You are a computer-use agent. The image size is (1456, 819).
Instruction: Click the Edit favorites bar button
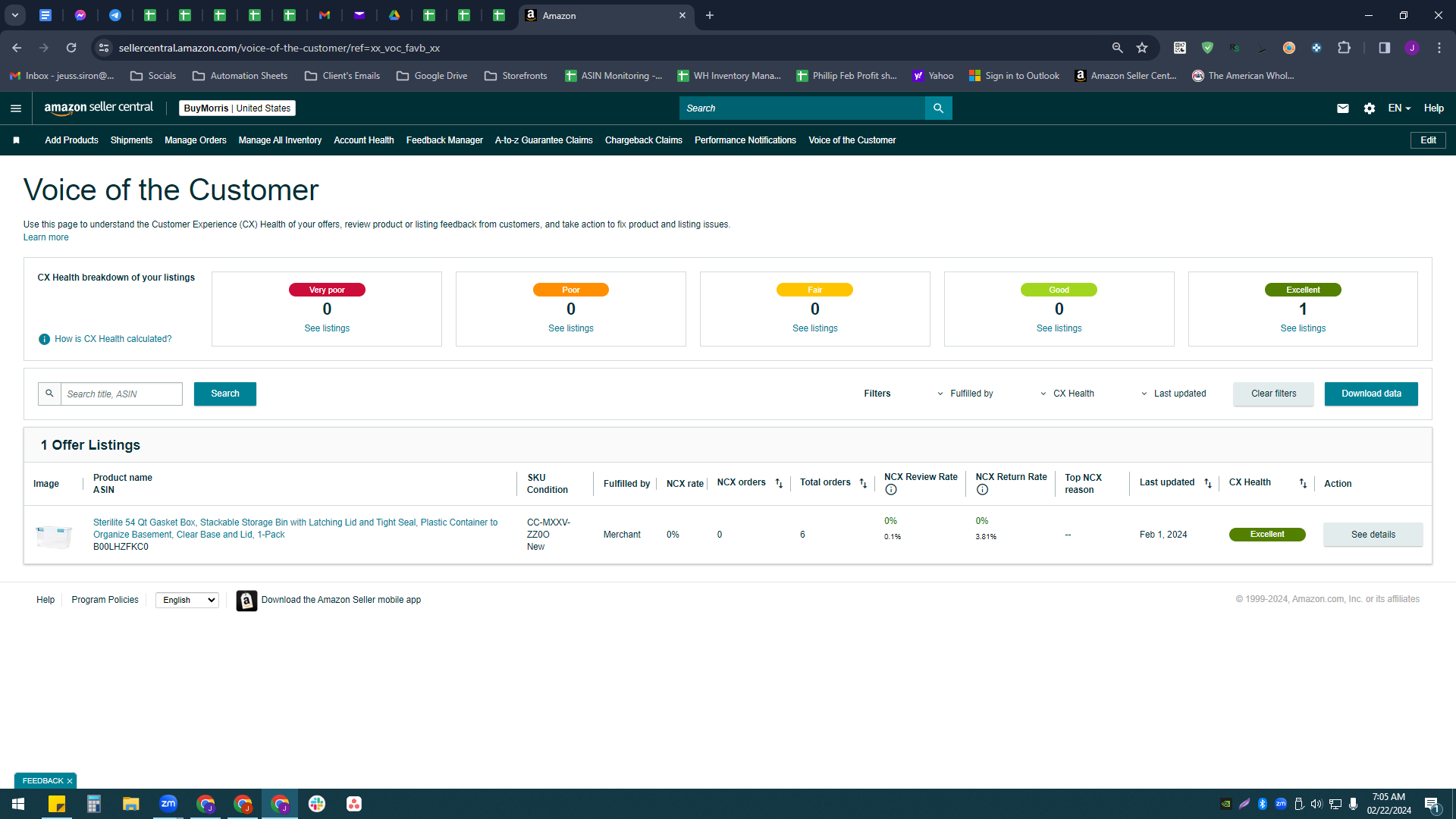[1428, 140]
